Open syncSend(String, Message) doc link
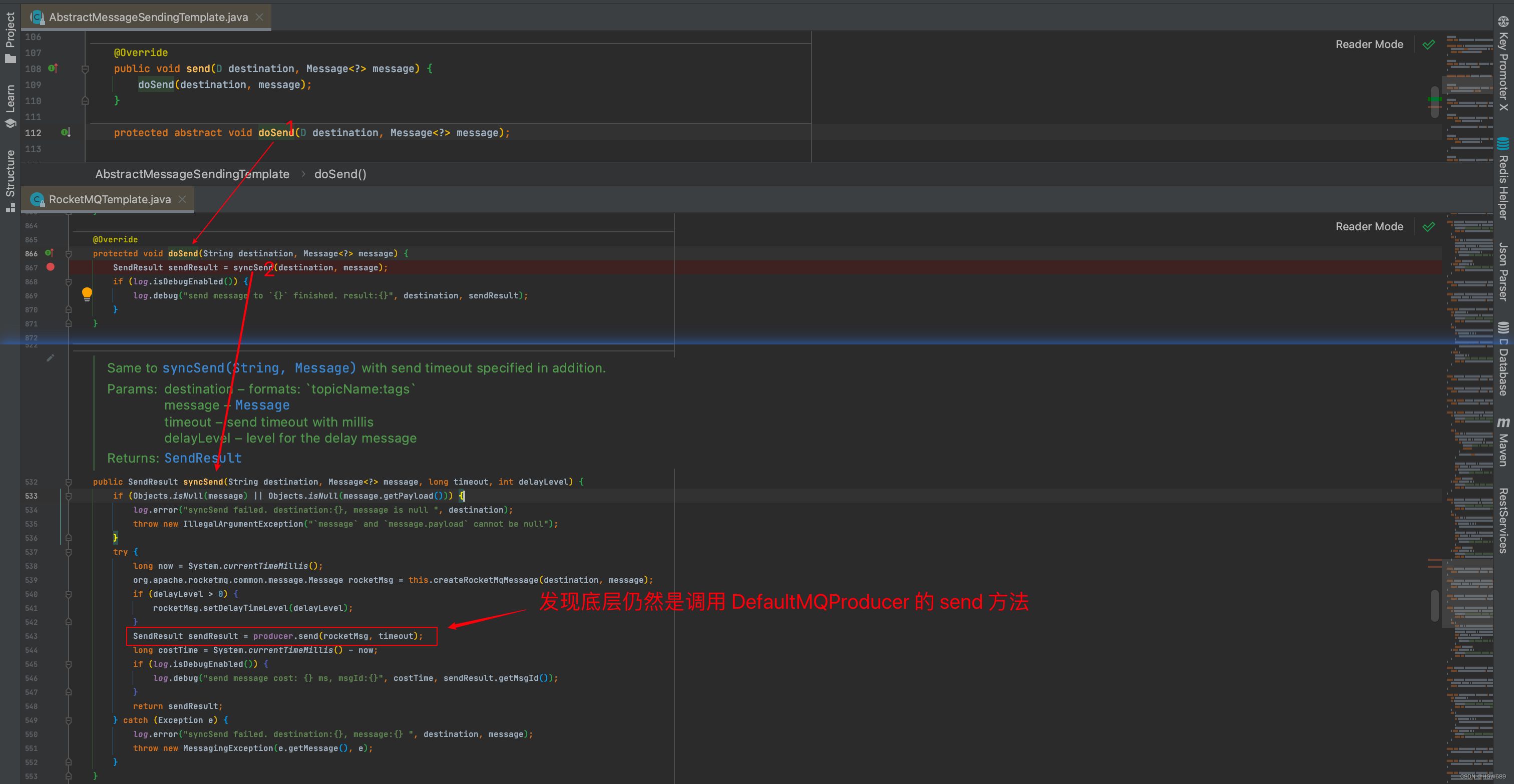Image resolution: width=1514 pixels, height=784 pixels. [x=259, y=368]
